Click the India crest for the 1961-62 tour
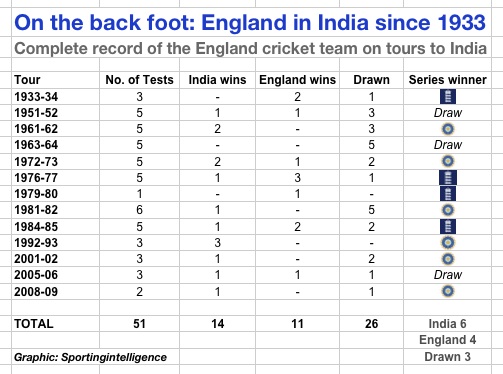Screen dimensions: 503x374 448,129
